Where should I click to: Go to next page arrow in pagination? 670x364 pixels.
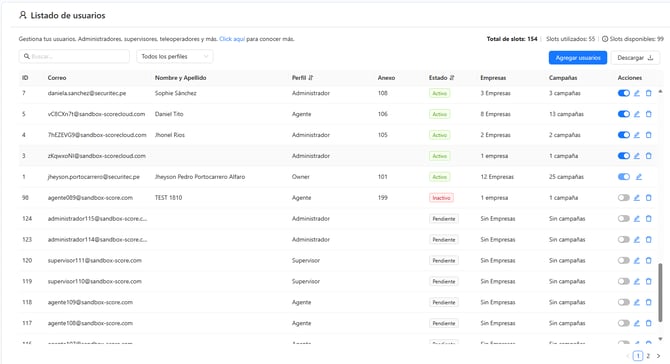pos(658,356)
